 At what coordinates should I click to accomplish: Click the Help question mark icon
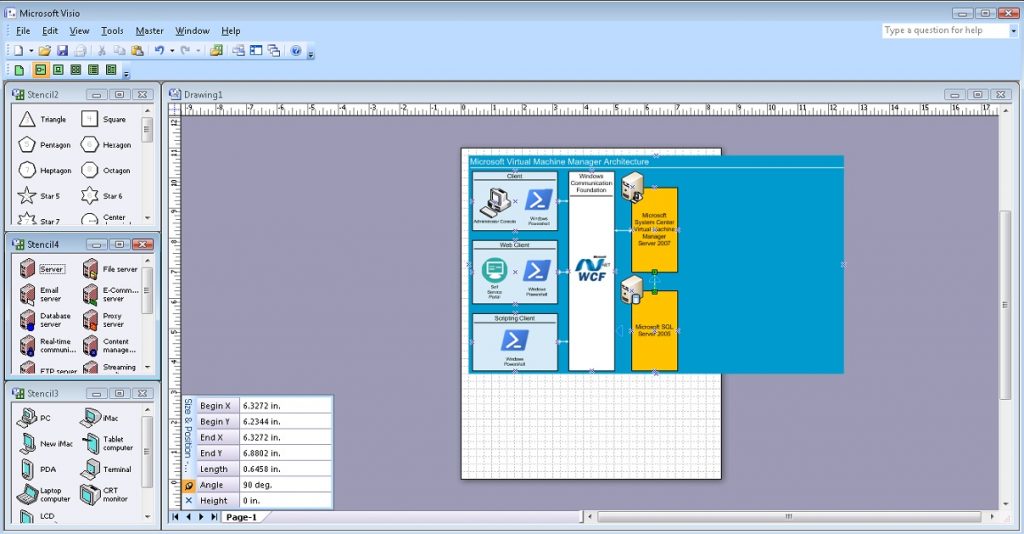296,51
